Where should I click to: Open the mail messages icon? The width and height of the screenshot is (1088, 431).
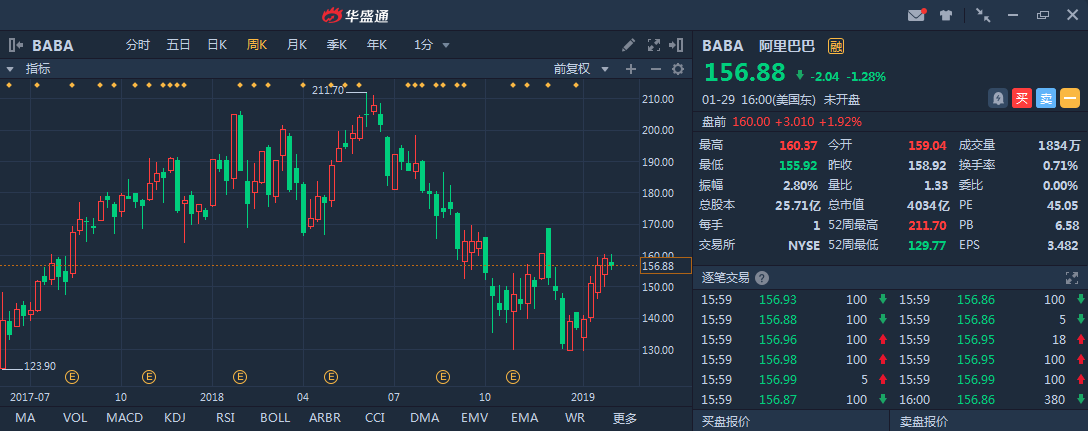[x=917, y=15]
